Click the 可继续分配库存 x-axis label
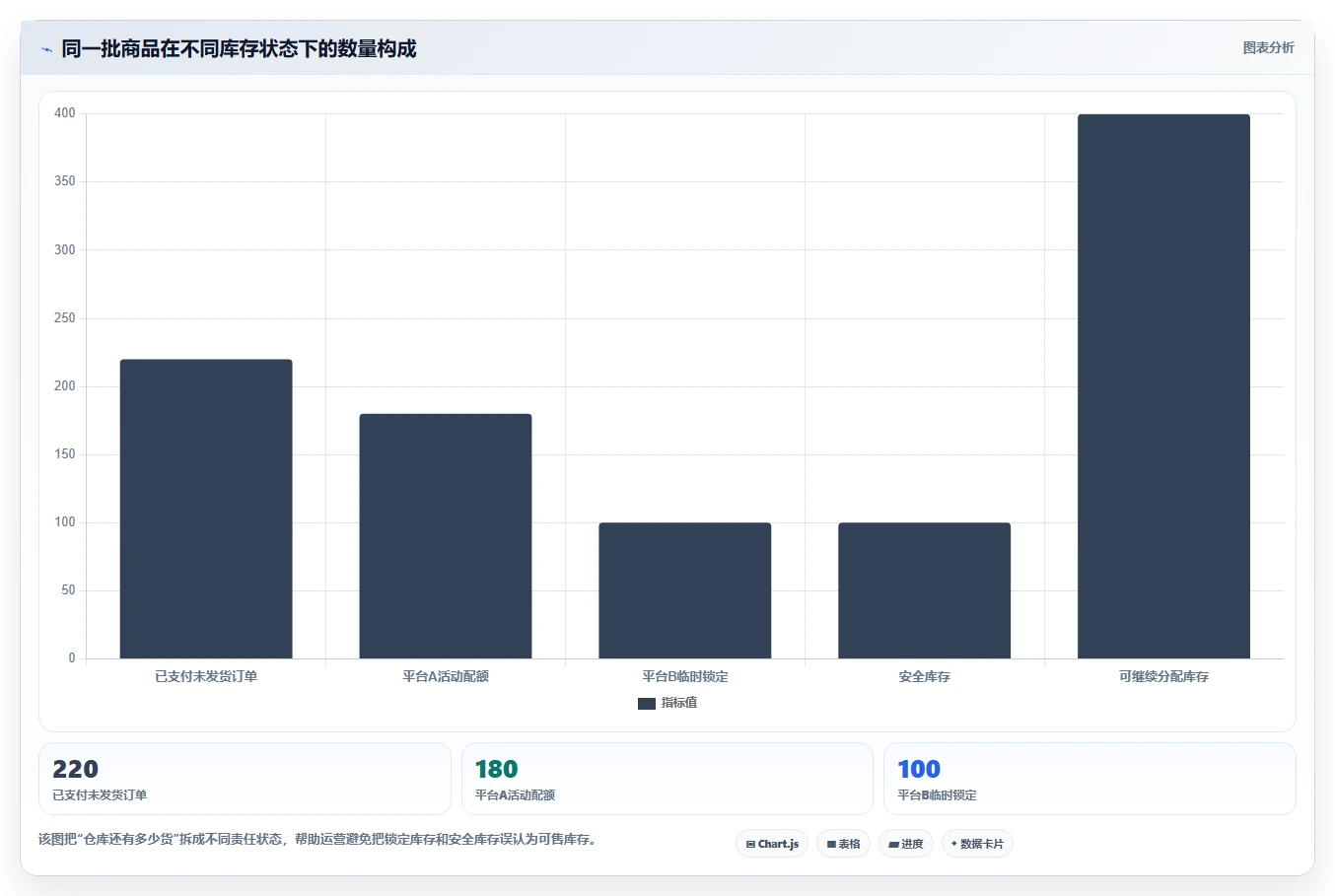The image size is (1335, 896). (x=1164, y=676)
